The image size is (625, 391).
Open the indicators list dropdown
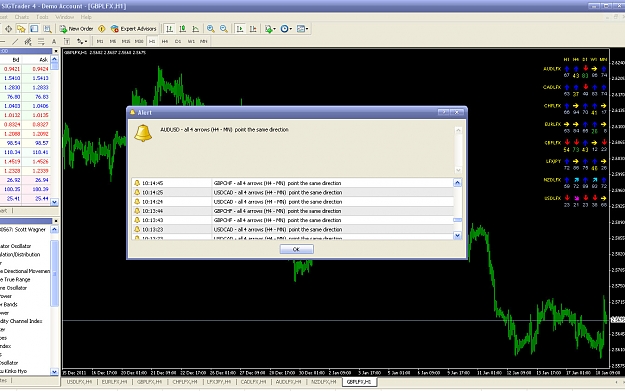[270, 29]
